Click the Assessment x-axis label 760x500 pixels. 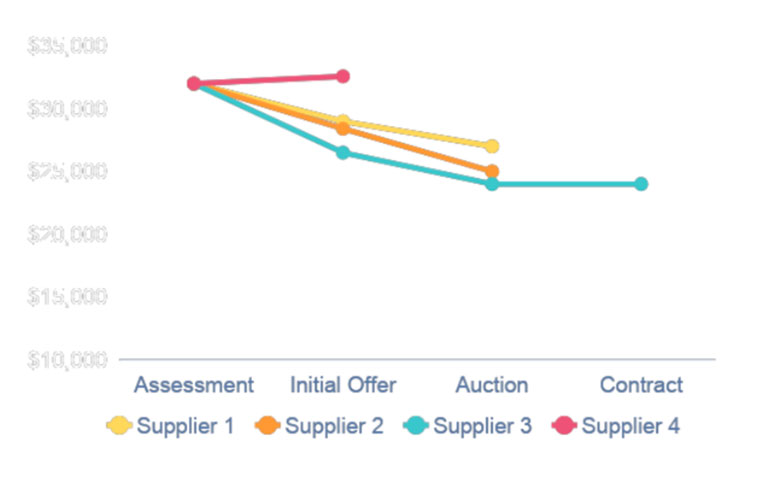click(194, 385)
